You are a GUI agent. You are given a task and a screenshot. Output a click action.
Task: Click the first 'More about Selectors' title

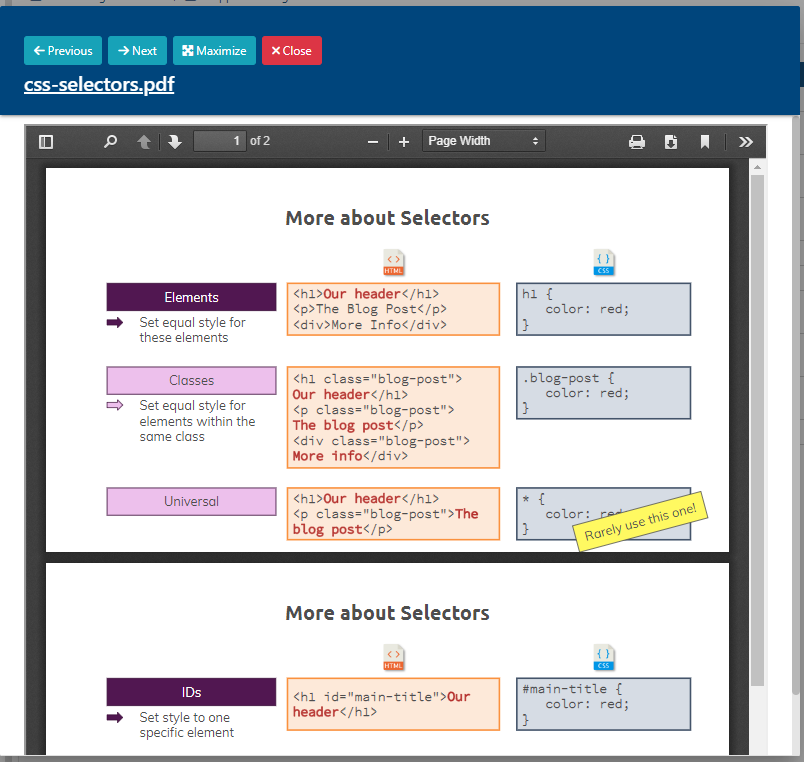(x=388, y=218)
